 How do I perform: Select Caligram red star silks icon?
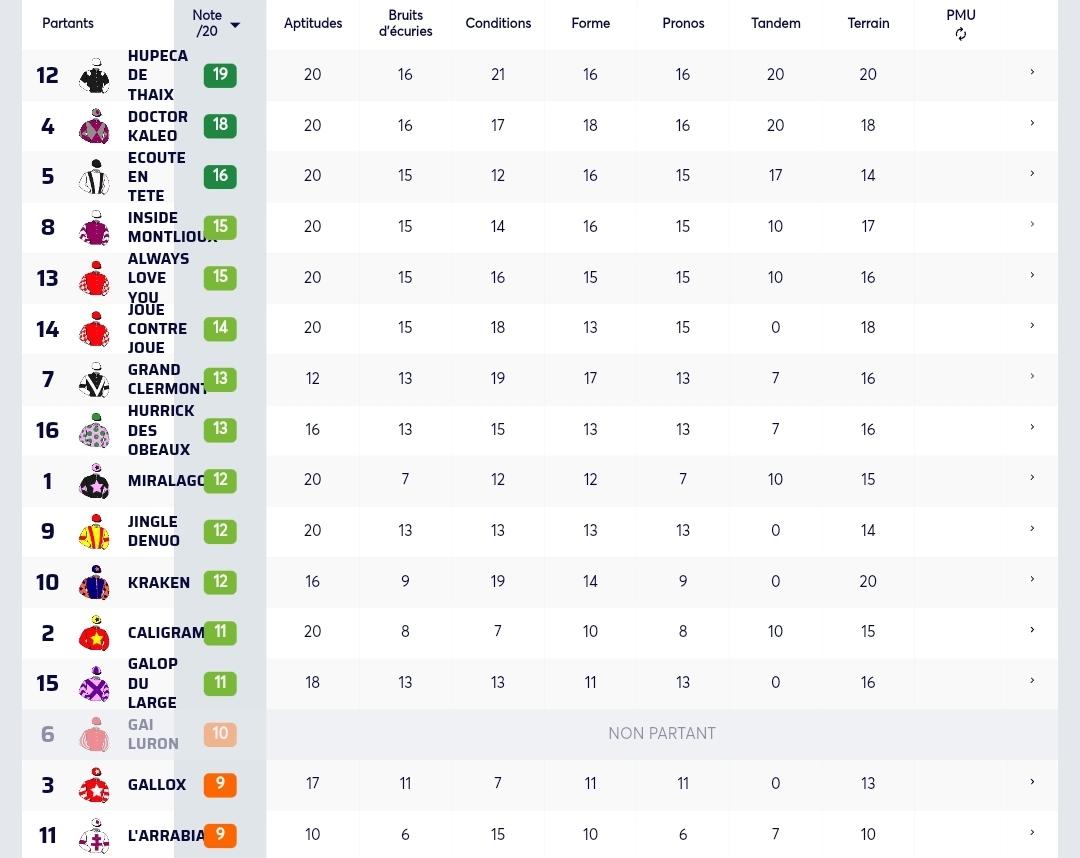(x=94, y=634)
